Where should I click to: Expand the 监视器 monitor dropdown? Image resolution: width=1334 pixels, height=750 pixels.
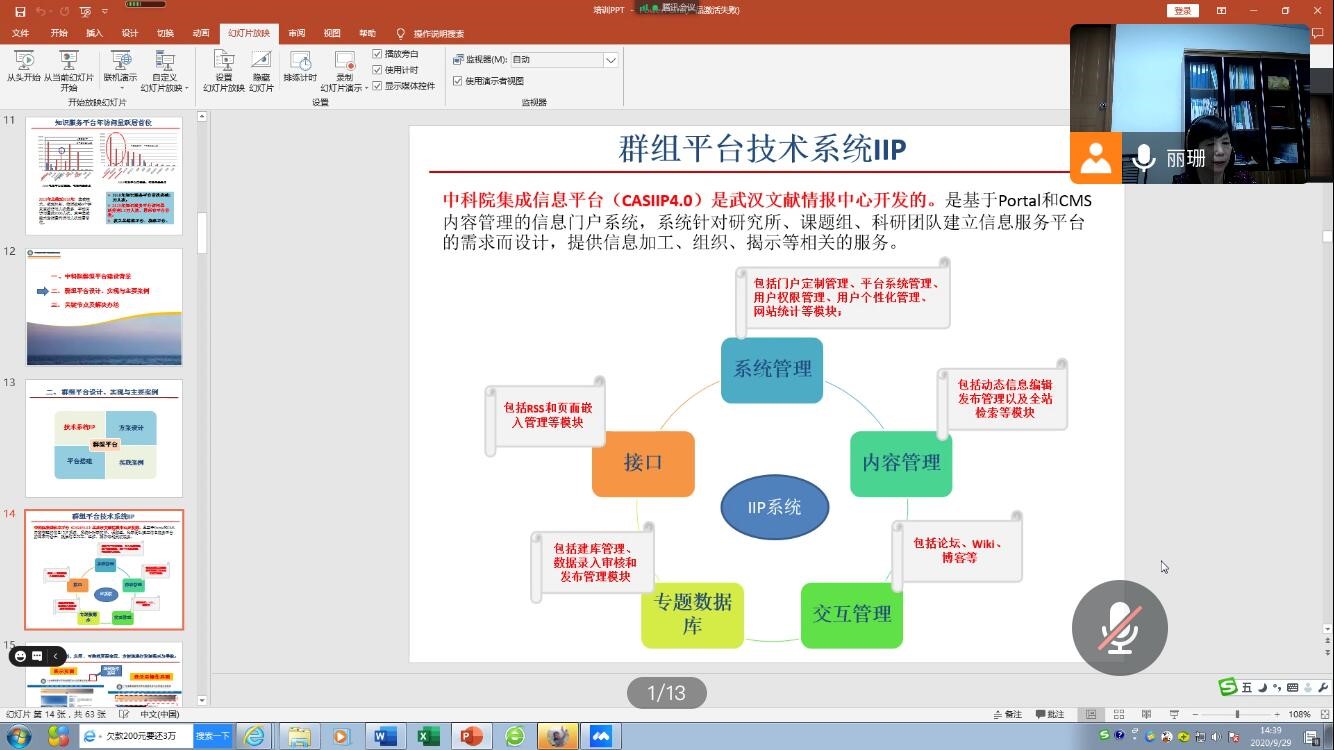pos(610,60)
